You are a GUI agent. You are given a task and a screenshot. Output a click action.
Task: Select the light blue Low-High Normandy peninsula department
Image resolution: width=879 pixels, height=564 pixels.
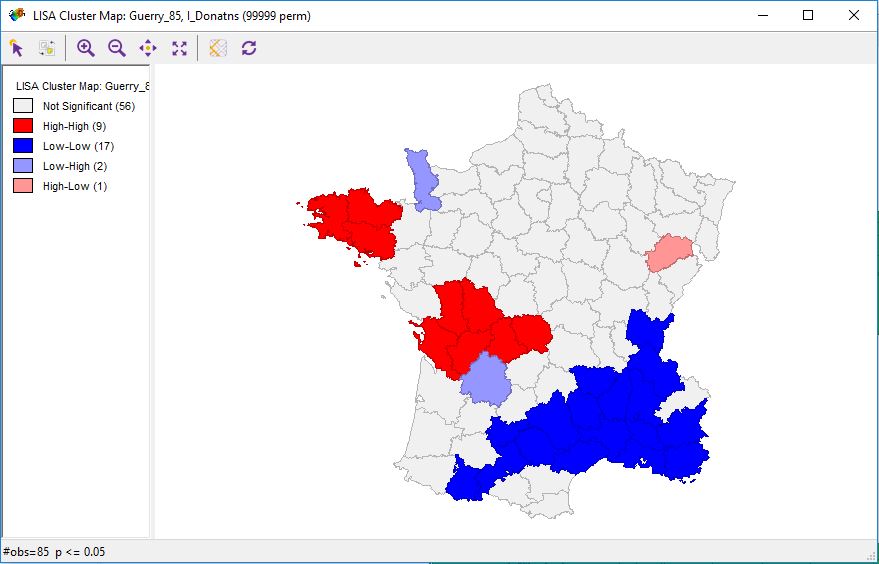[x=422, y=179]
